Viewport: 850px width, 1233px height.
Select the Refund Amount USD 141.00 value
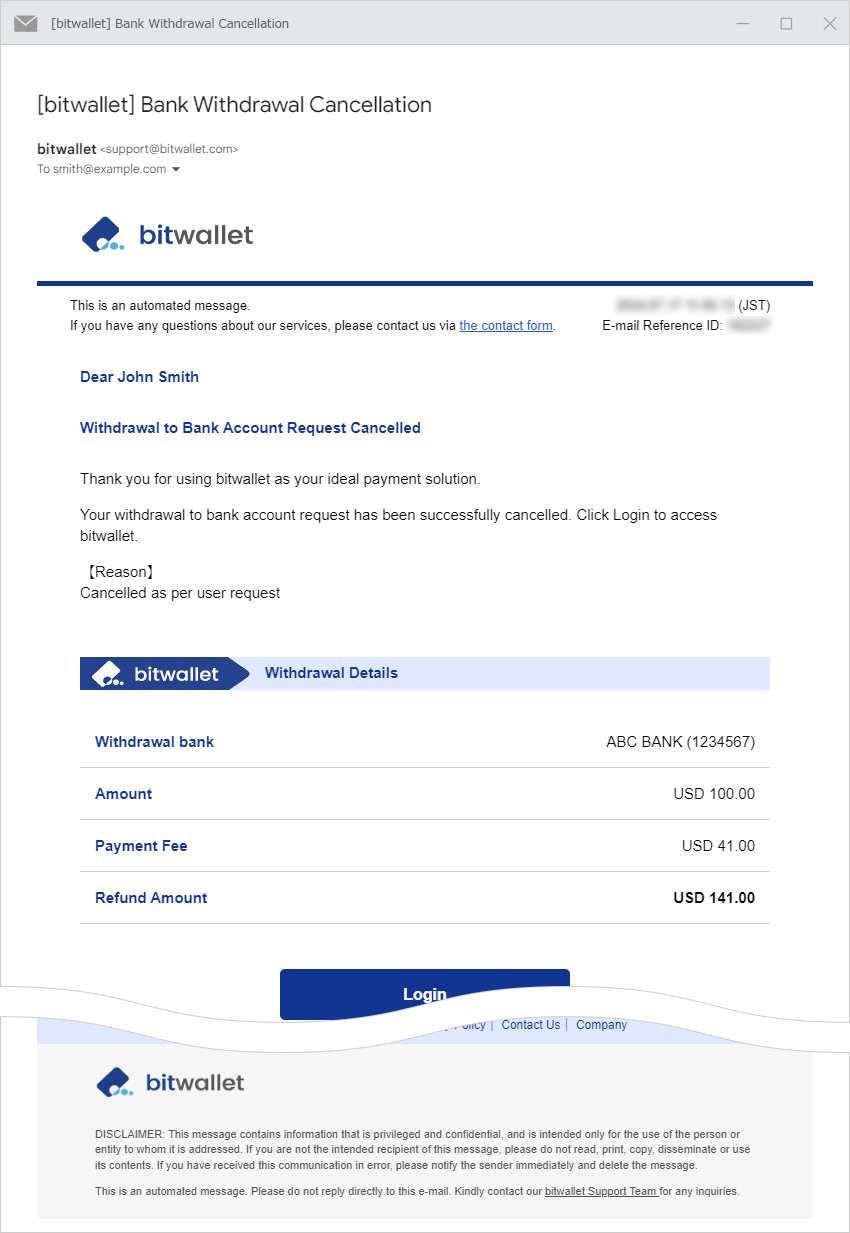coord(714,898)
